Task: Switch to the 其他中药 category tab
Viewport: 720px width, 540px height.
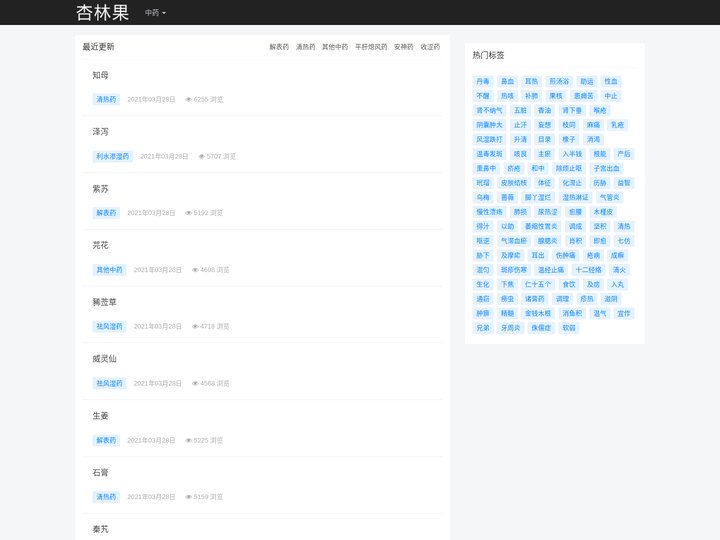Action: [x=335, y=47]
